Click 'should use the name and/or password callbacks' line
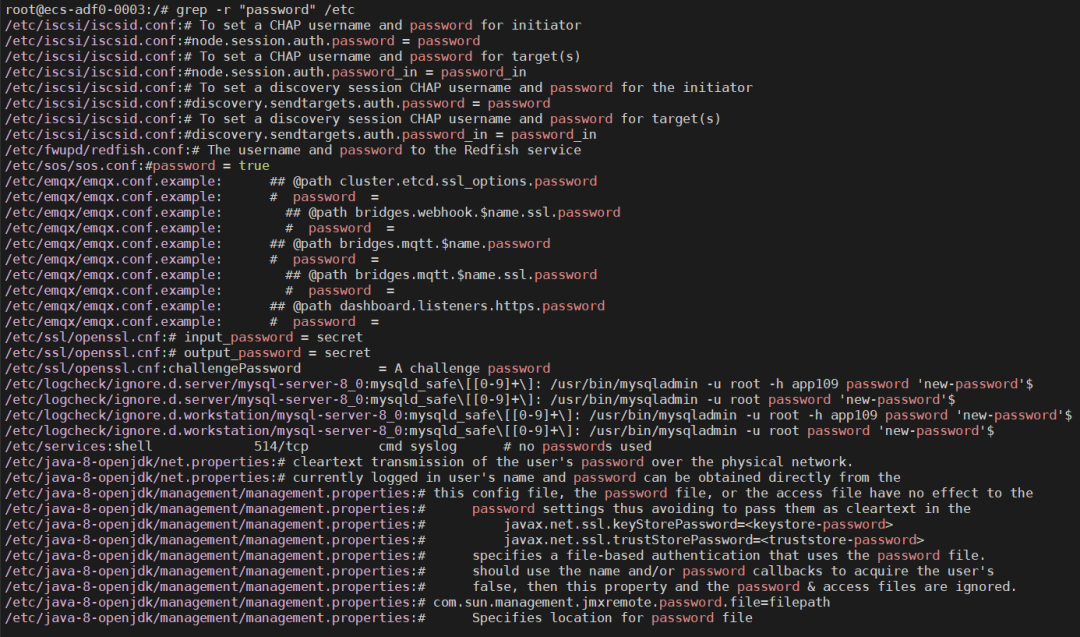Viewport: 1080px width, 637px height. coord(499,571)
